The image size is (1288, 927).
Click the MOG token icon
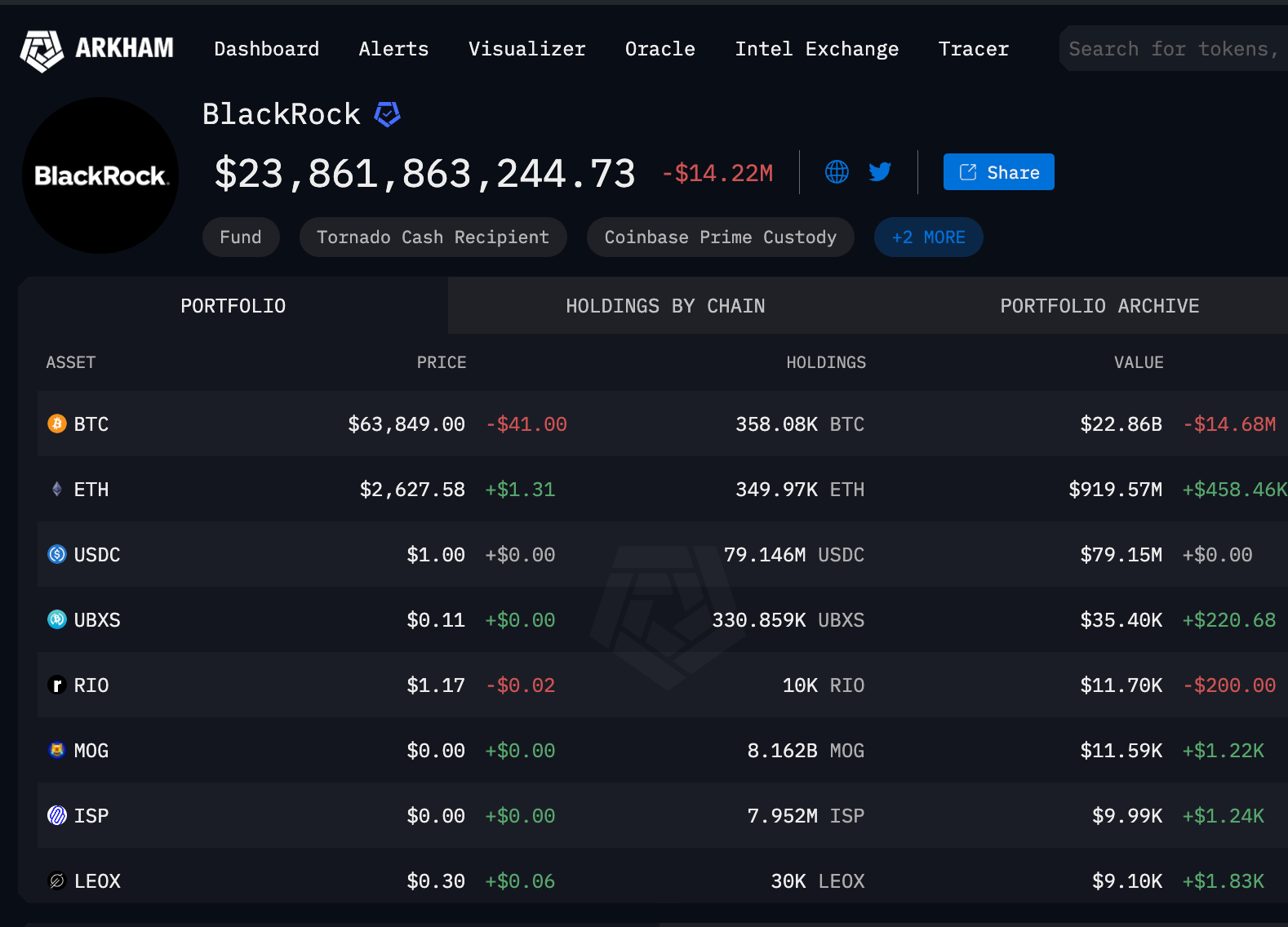[57, 750]
